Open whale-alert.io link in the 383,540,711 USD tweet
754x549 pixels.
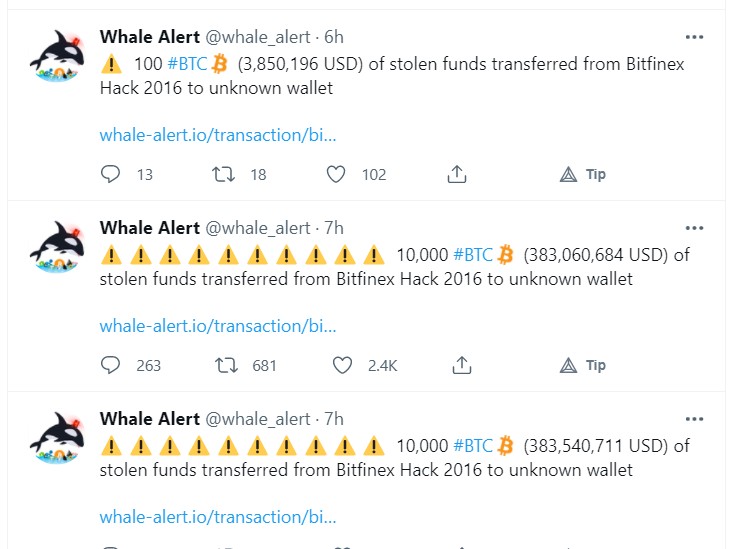click(x=218, y=516)
